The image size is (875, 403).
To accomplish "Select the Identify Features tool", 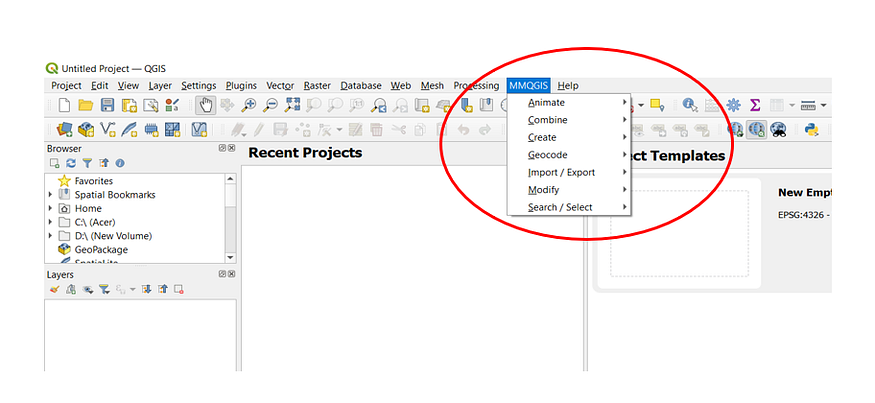I will pyautogui.click(x=690, y=105).
